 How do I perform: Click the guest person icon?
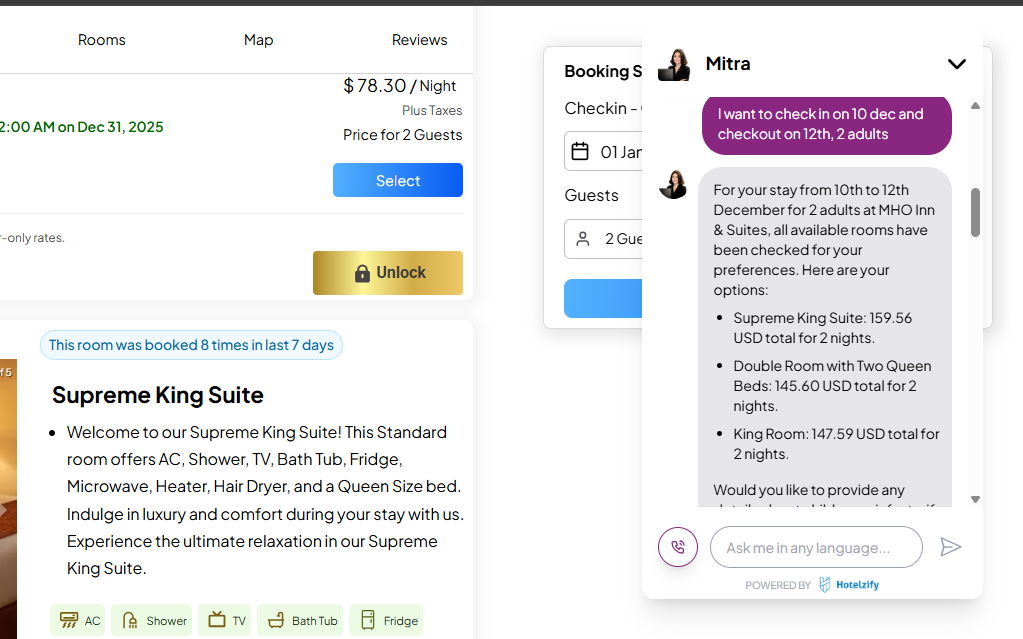582,239
